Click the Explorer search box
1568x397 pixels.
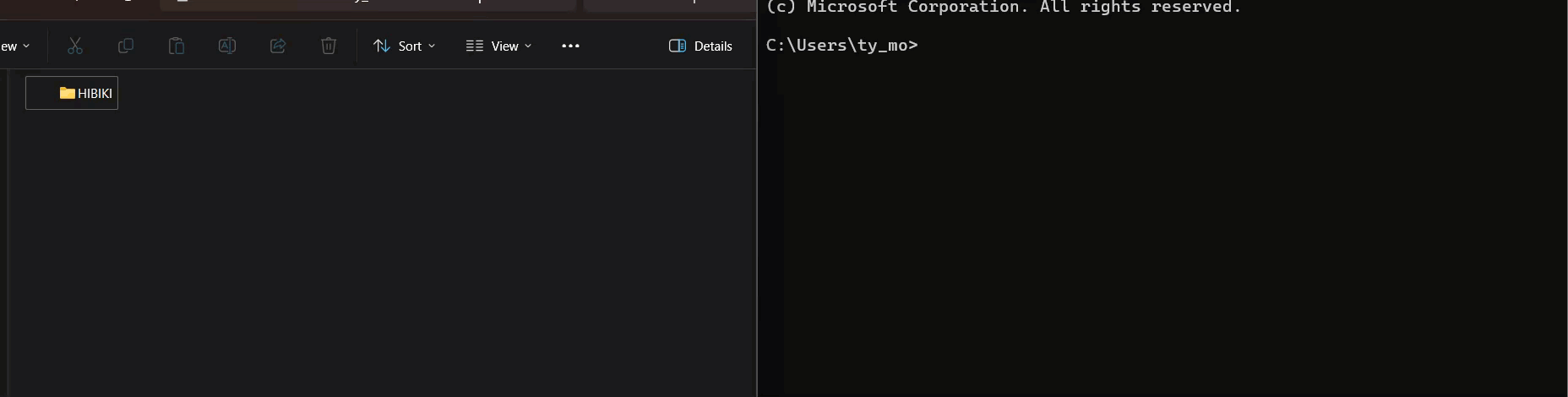[667, 4]
